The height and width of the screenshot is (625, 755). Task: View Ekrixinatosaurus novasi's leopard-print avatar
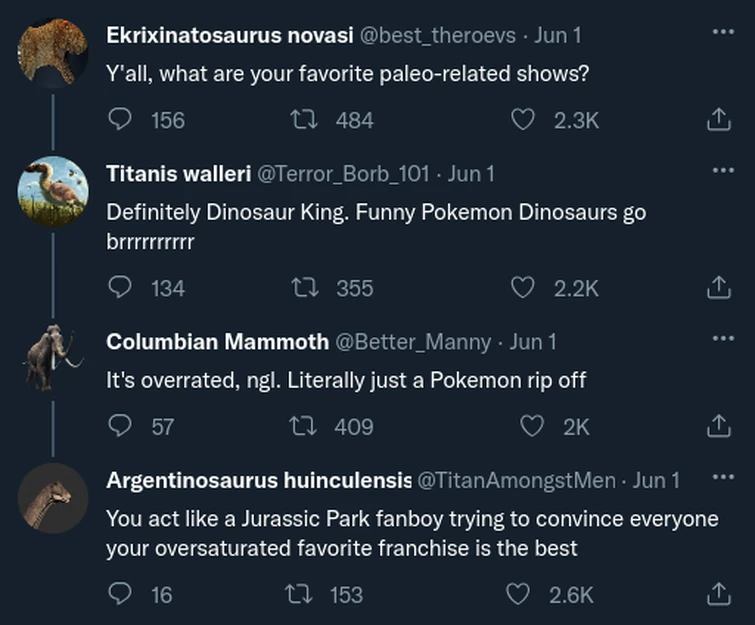coord(52,50)
